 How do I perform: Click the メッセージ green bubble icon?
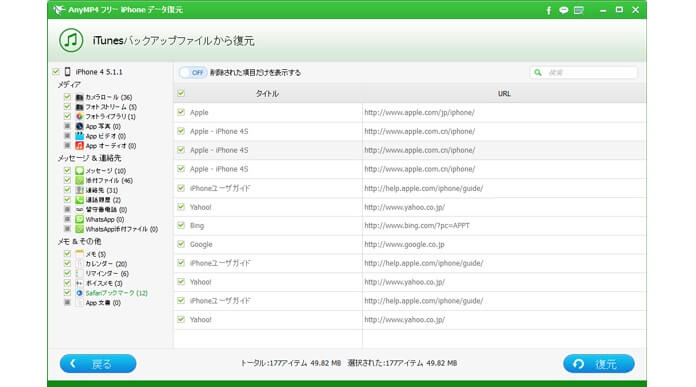coord(79,170)
